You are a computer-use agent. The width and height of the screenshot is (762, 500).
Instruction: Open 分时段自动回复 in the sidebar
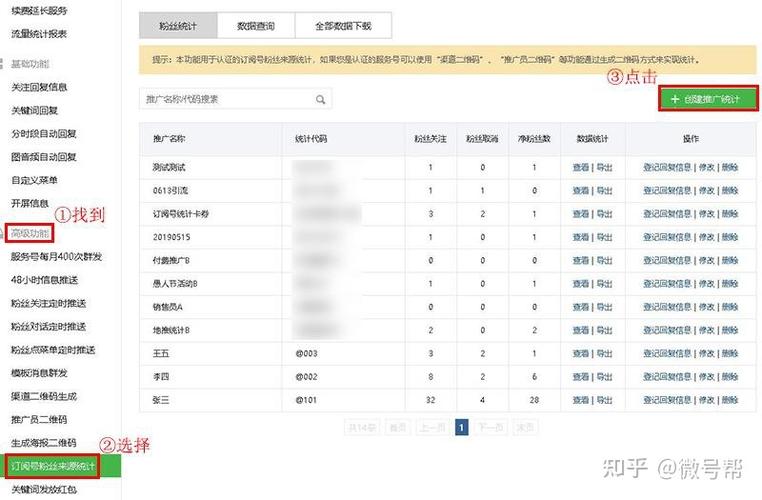coord(44,134)
